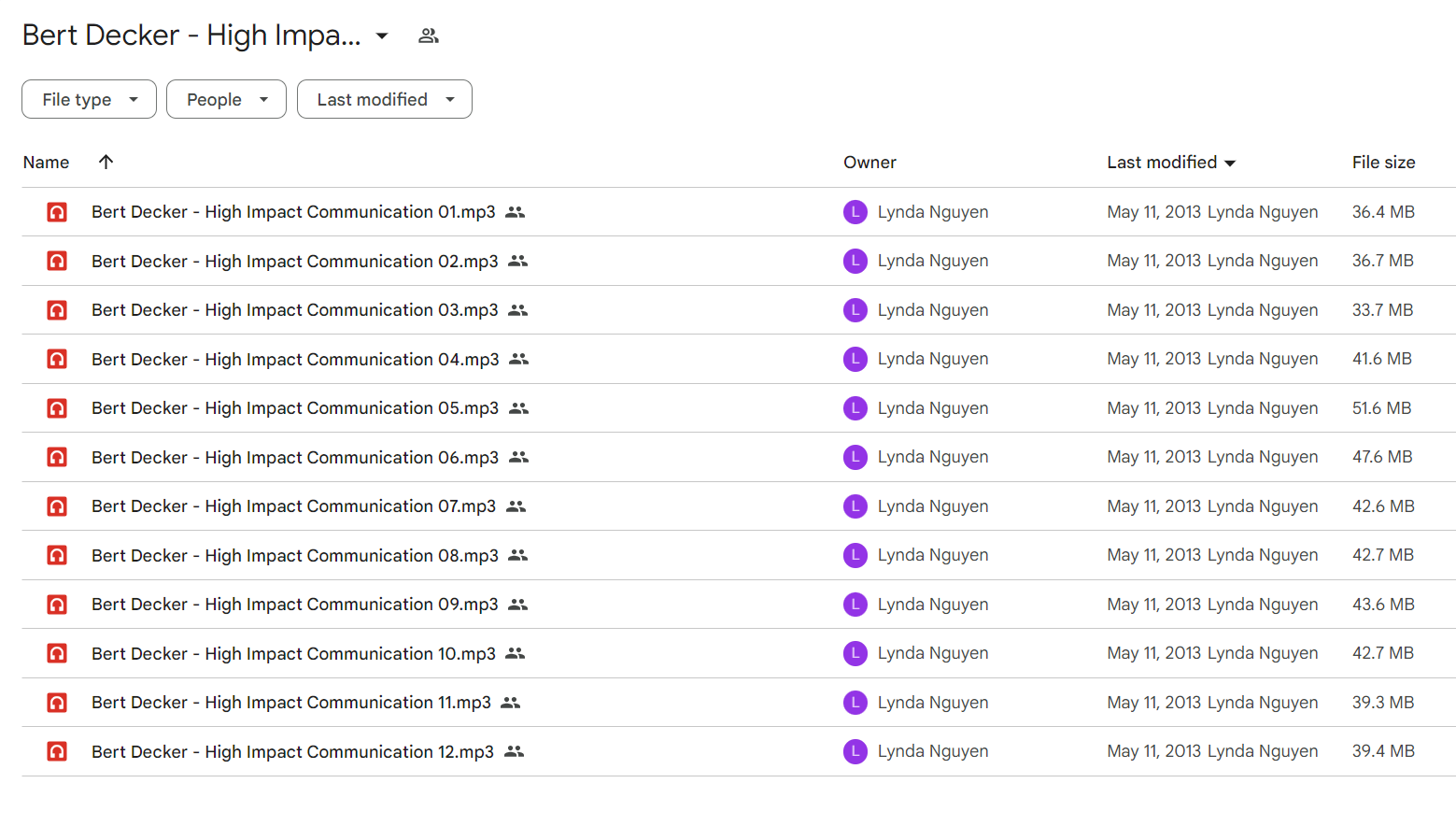Click the Owner column header
Image resolution: width=1456 pixels, height=826 pixels.
(869, 162)
